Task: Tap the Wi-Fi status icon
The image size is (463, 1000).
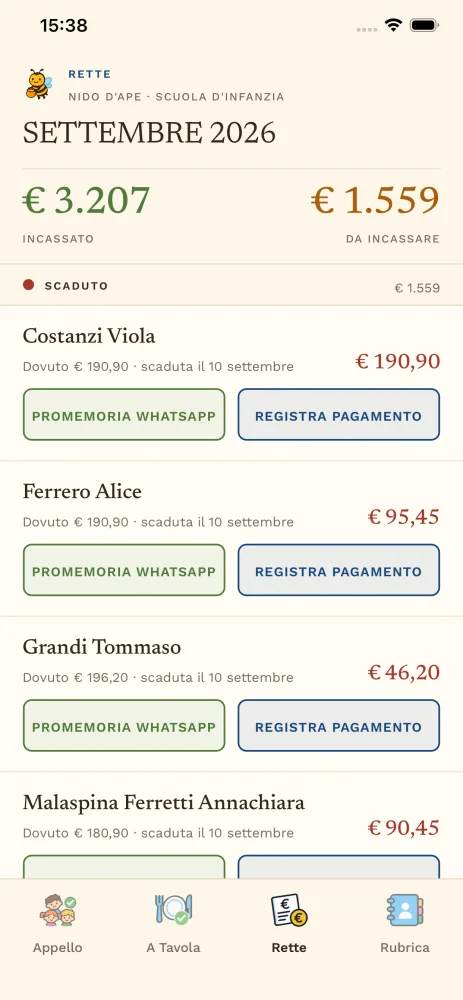Action: click(393, 26)
